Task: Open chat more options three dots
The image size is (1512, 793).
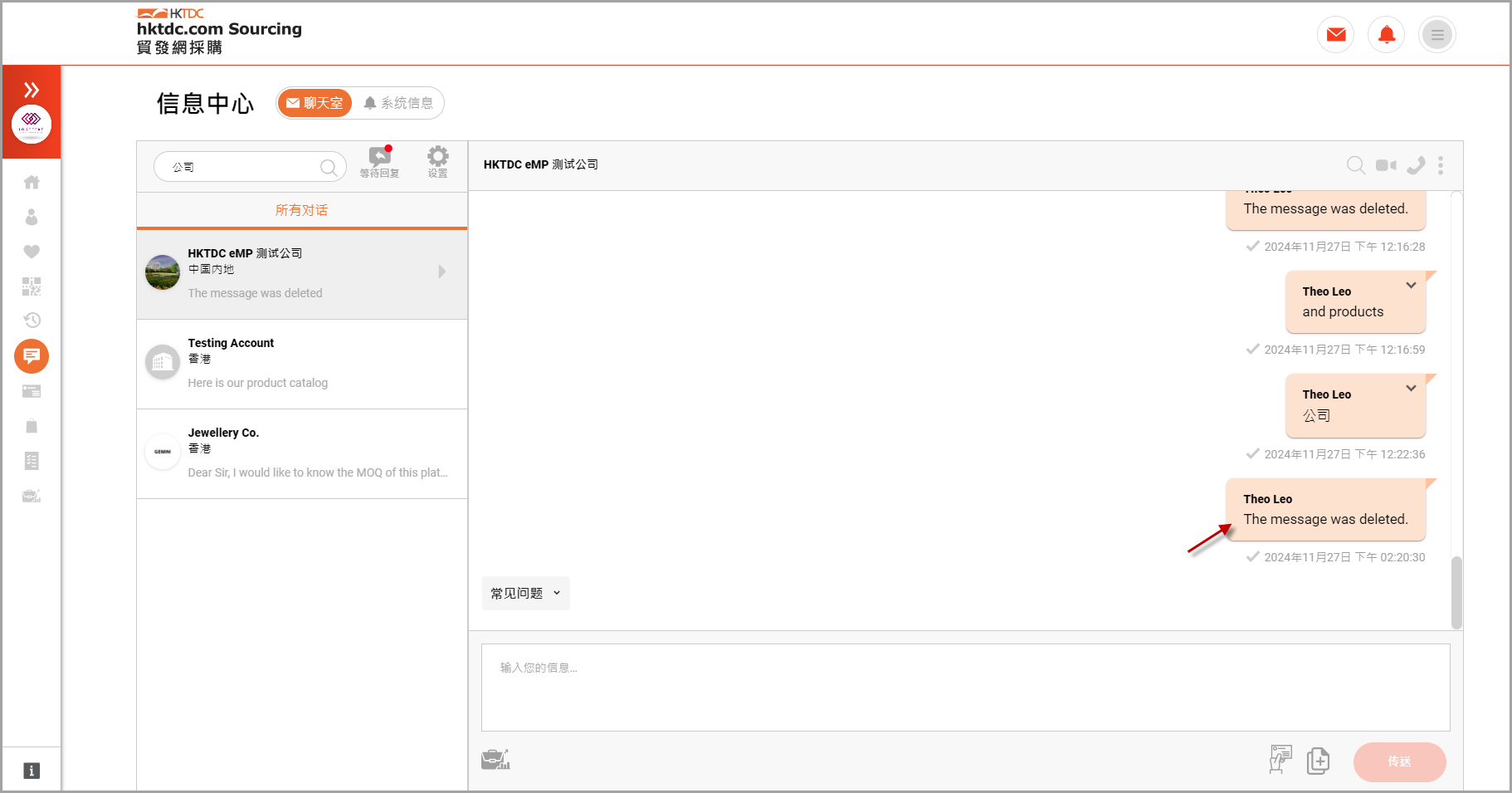Action: 1441,165
